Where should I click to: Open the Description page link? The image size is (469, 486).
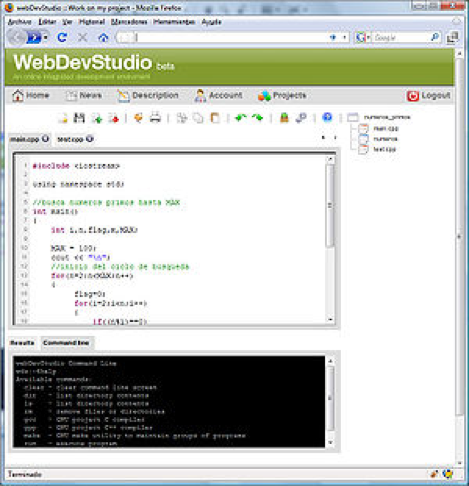coord(148,96)
